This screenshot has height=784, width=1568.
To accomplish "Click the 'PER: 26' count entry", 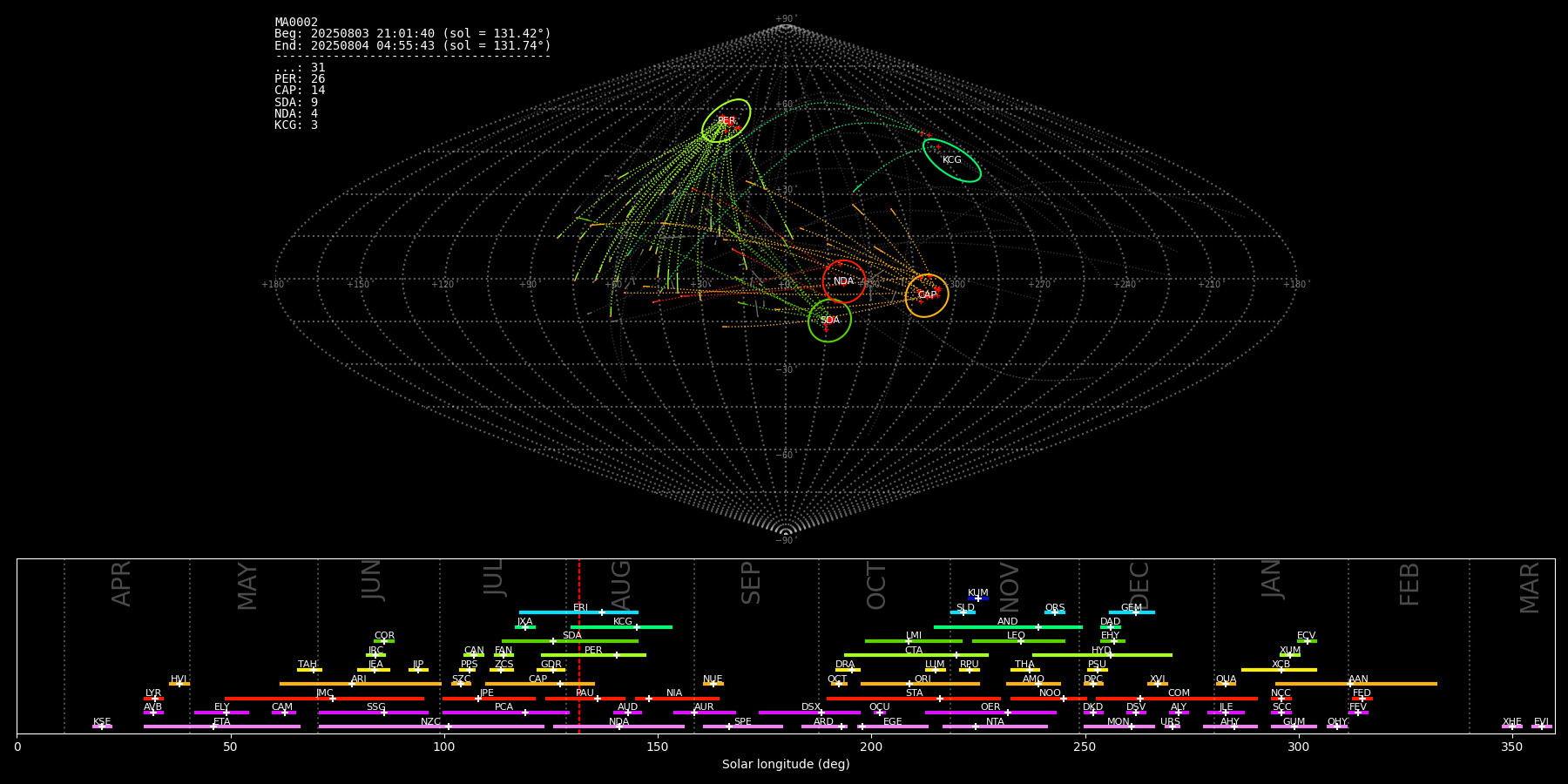I will point(300,79).
